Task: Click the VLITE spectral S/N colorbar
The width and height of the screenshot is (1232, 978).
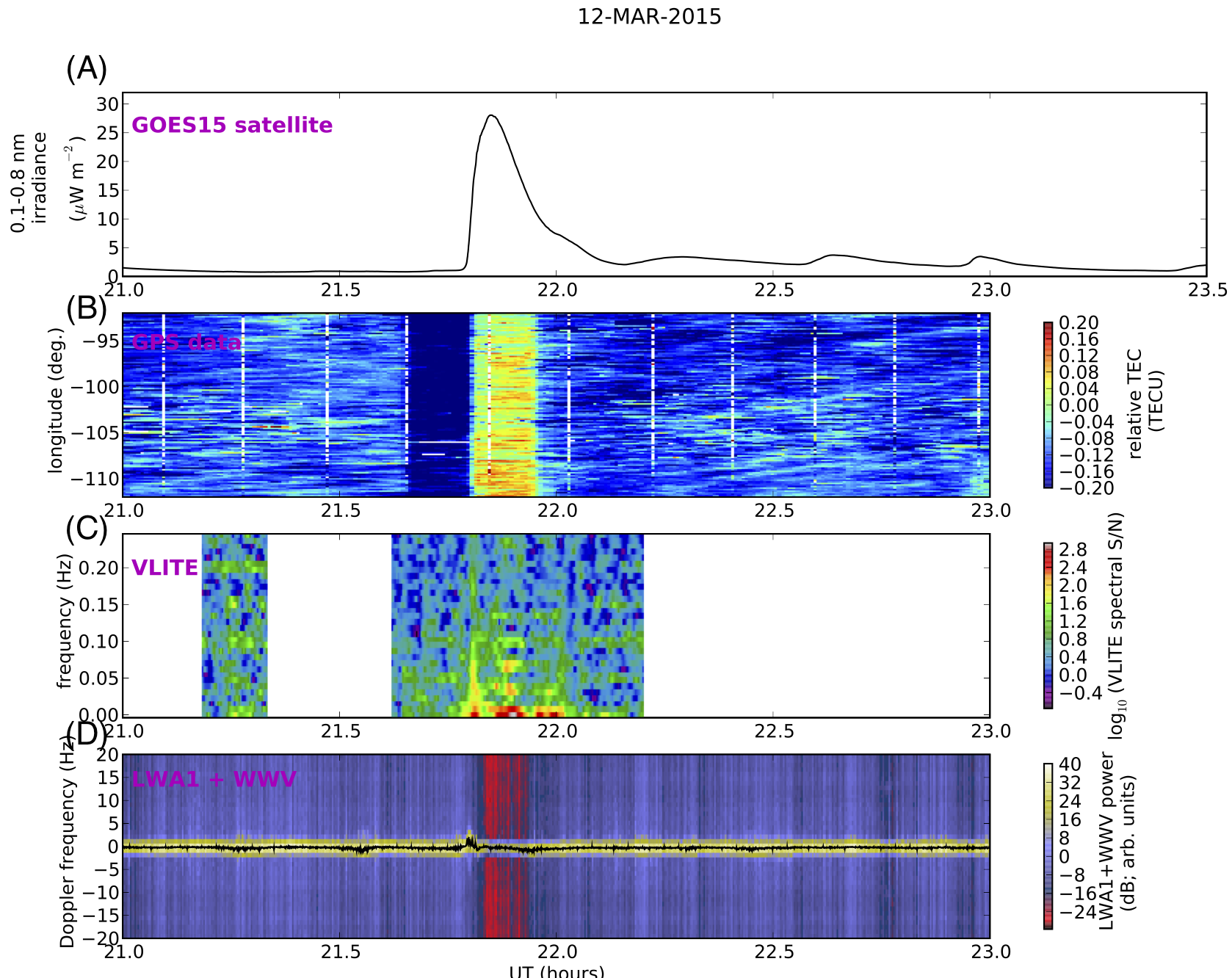Action: click(x=1048, y=626)
